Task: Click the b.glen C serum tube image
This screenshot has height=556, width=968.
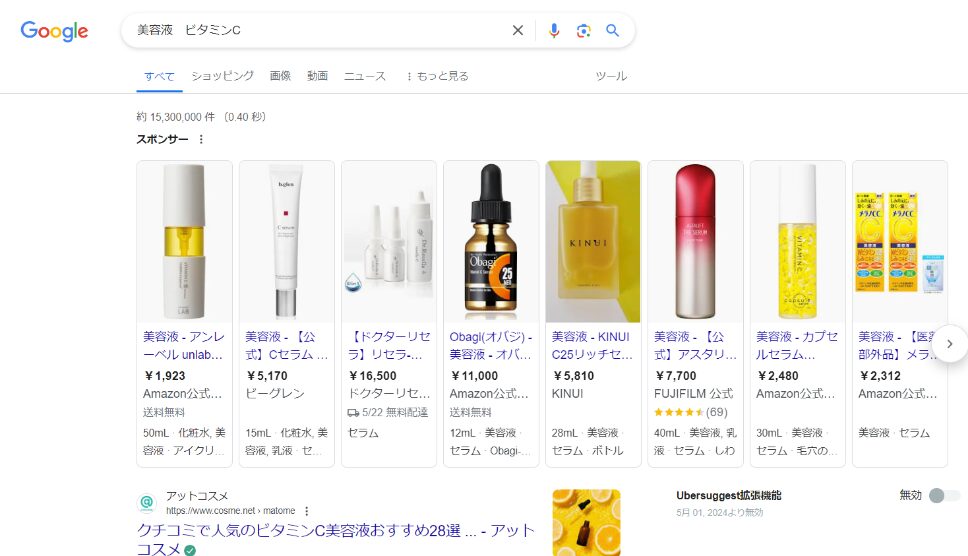Action: click(286, 241)
